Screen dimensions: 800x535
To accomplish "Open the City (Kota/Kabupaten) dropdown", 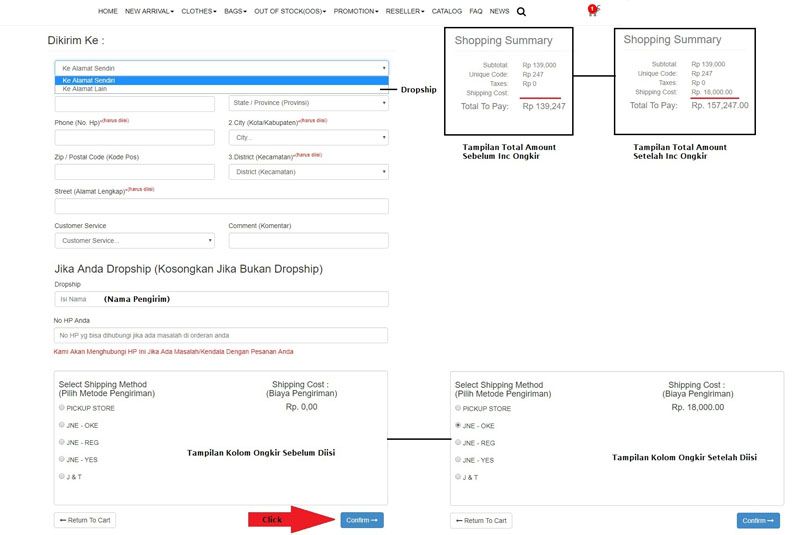I will click(x=308, y=137).
